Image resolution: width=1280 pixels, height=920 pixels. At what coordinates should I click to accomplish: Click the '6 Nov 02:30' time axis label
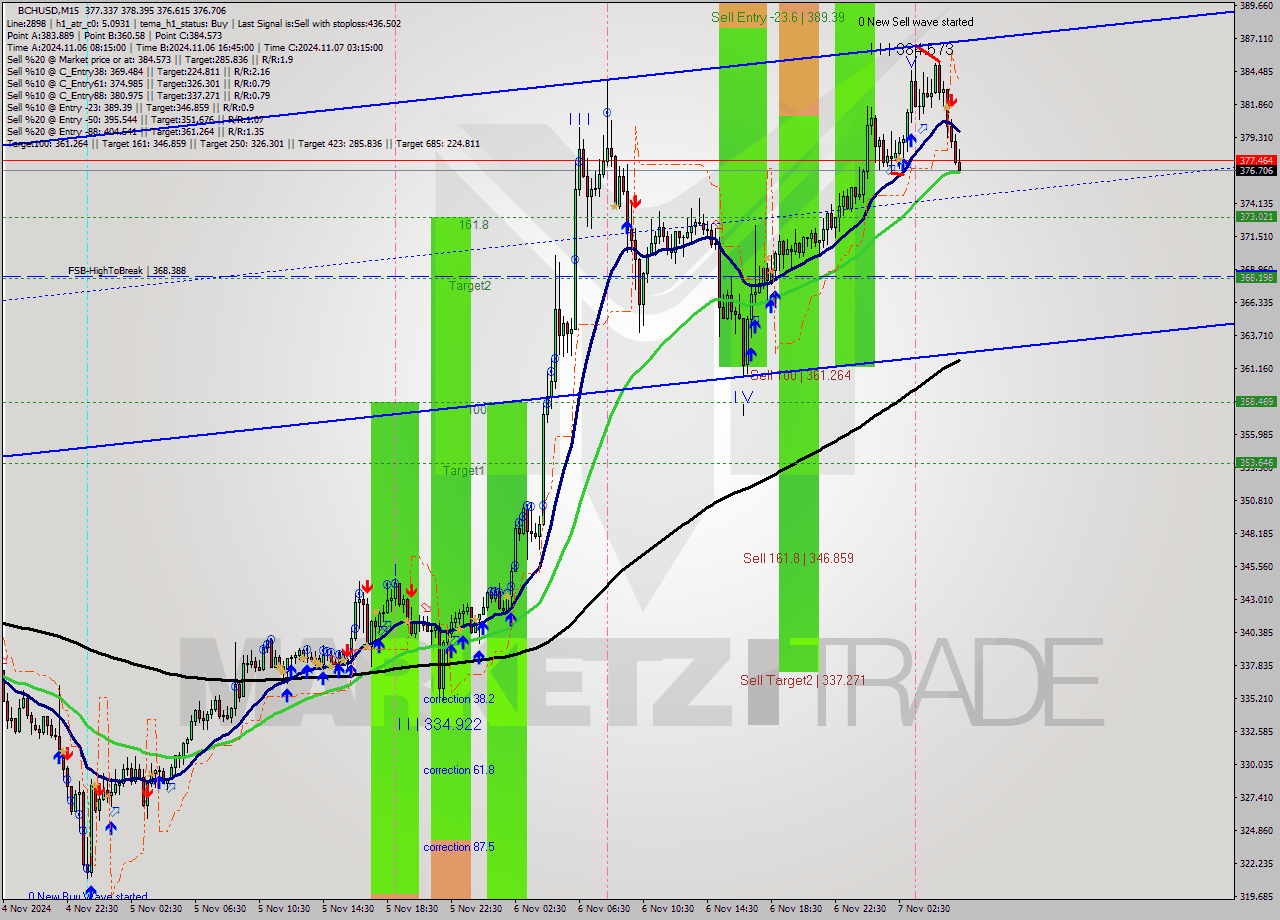click(x=540, y=909)
